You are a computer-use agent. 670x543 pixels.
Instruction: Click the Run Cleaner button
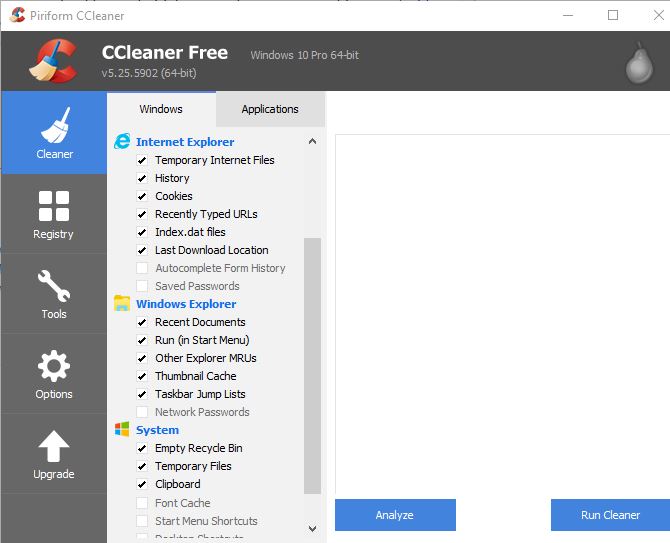pos(610,515)
